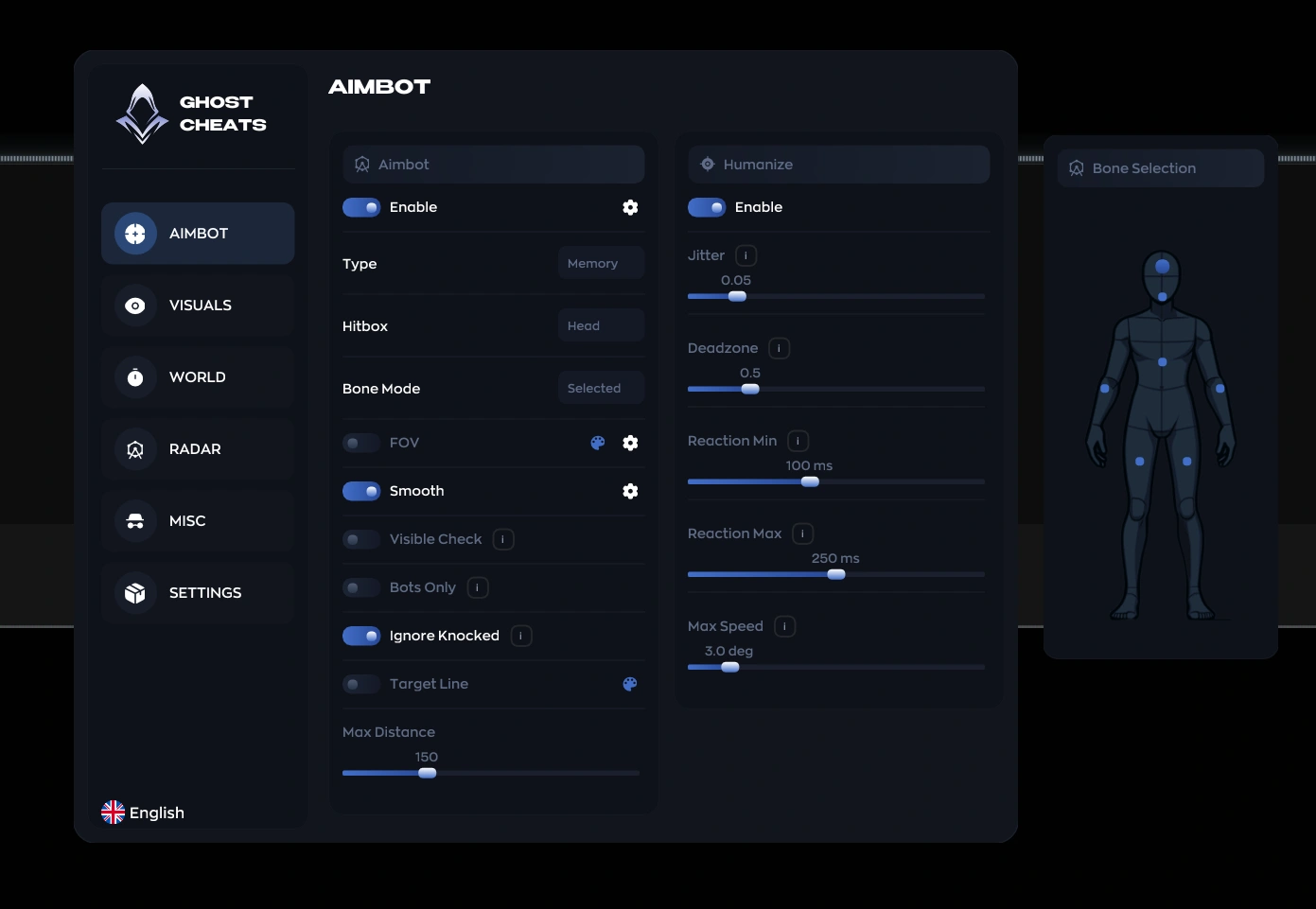This screenshot has width=1316, height=909.
Task: Turn off the Smooth toggle
Action: (x=361, y=491)
